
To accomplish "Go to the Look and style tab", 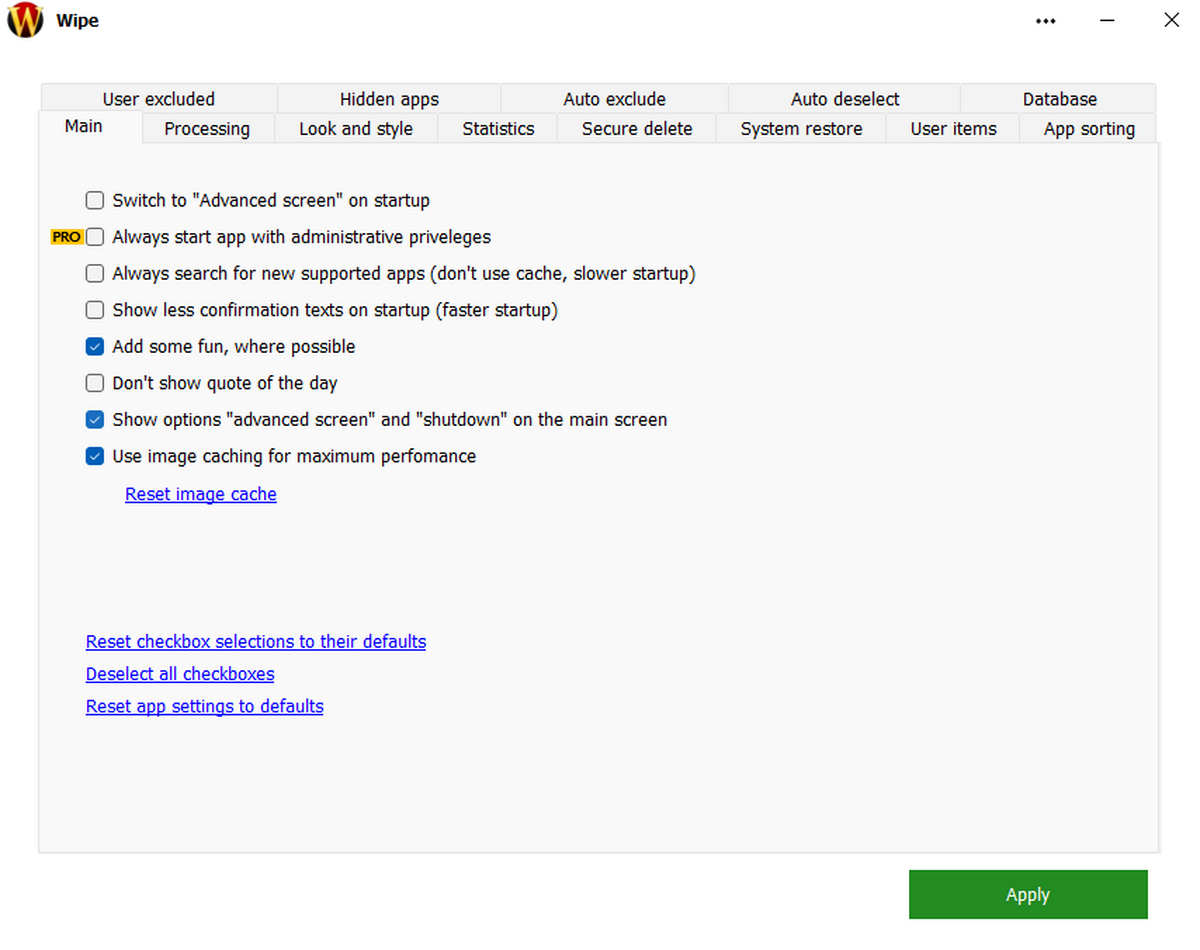I will (x=356, y=129).
